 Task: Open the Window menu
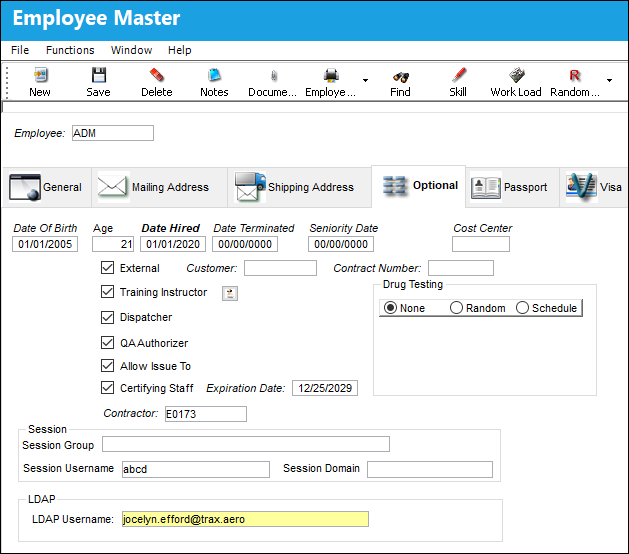click(132, 50)
